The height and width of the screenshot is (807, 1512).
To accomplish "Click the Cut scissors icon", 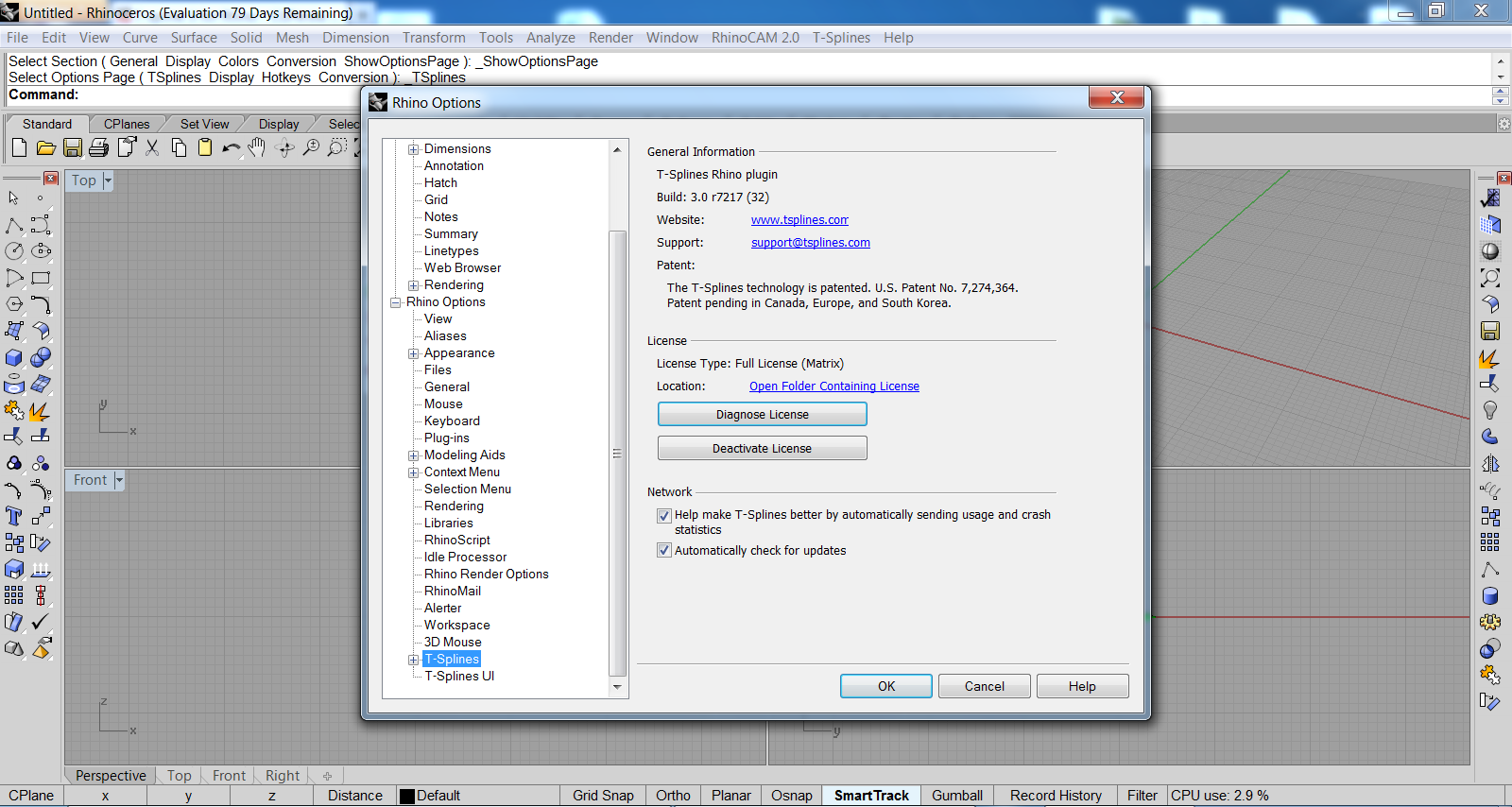I will click(x=152, y=147).
